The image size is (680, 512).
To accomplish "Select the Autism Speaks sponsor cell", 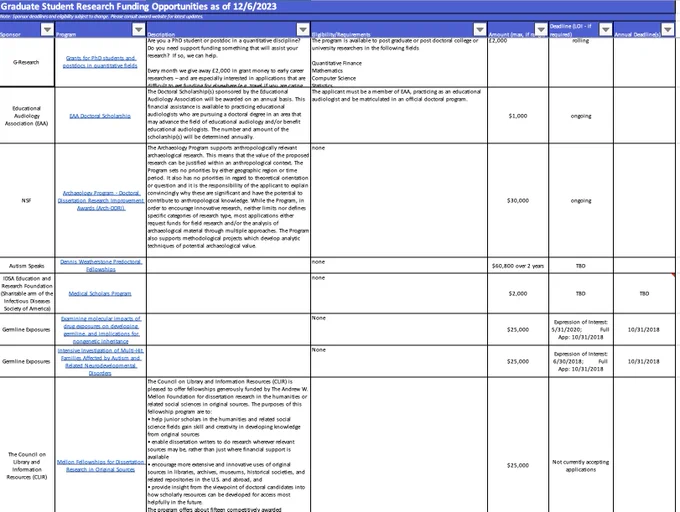I will [27, 266].
